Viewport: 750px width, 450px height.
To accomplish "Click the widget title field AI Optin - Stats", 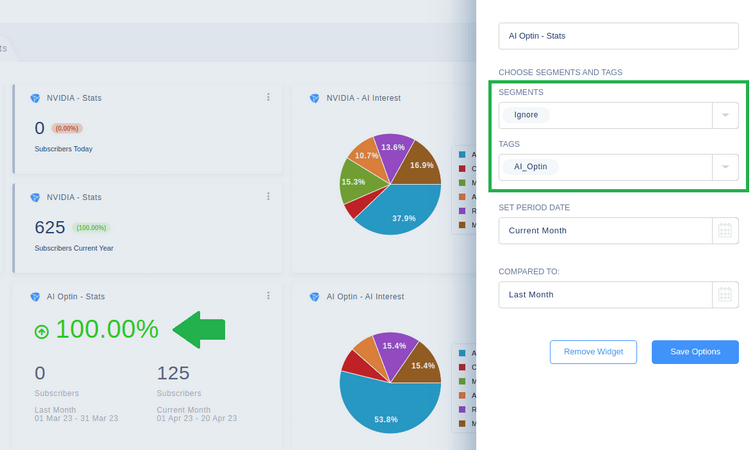I will 618,36.
